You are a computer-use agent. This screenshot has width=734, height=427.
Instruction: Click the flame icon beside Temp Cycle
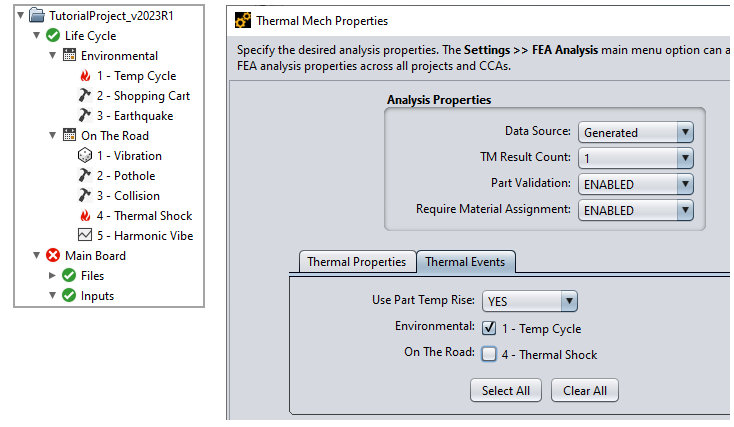[85, 76]
